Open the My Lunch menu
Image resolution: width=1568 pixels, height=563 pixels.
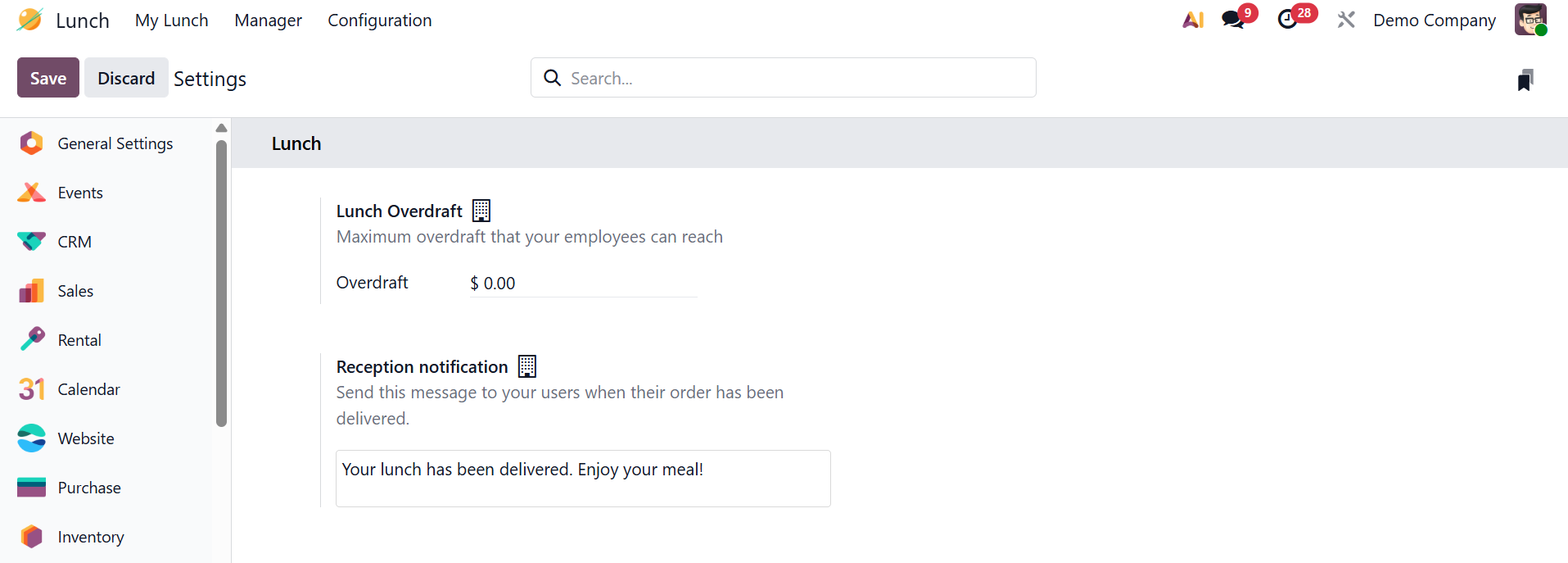[x=172, y=20]
